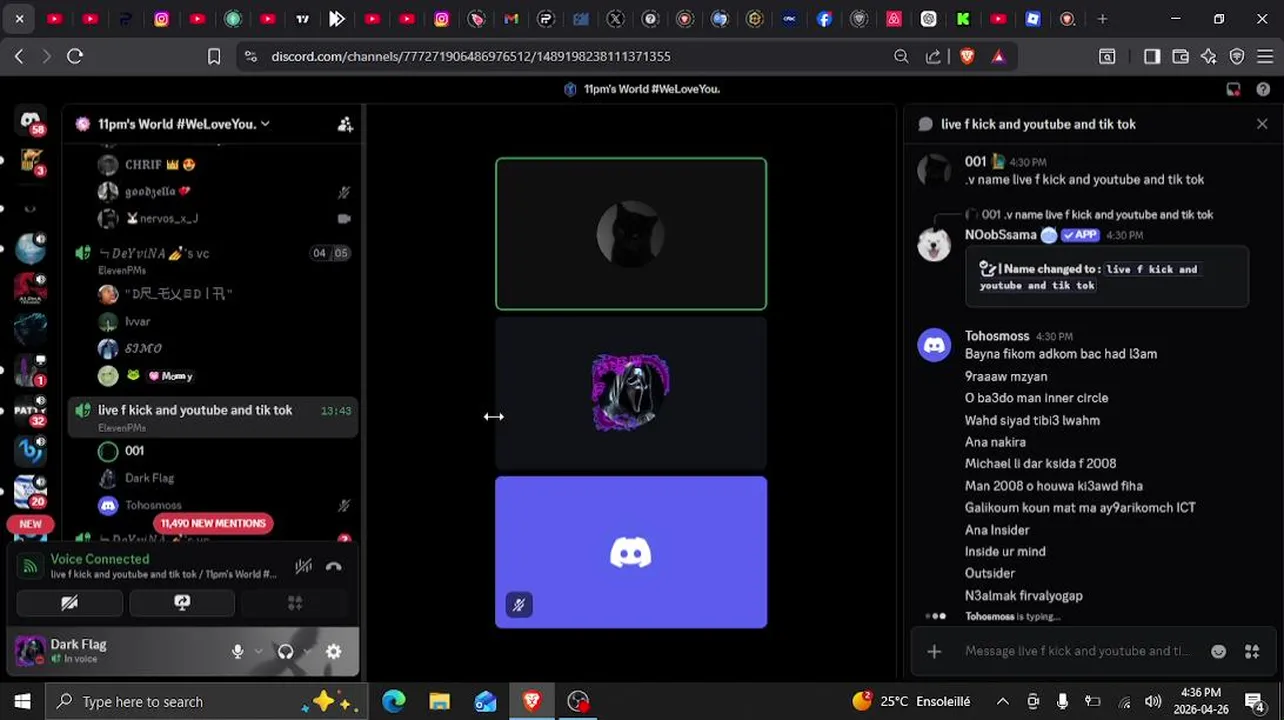Viewport: 1284px width, 720px height.
Task: Open Brave VPN shield icon
Action: [1237, 57]
